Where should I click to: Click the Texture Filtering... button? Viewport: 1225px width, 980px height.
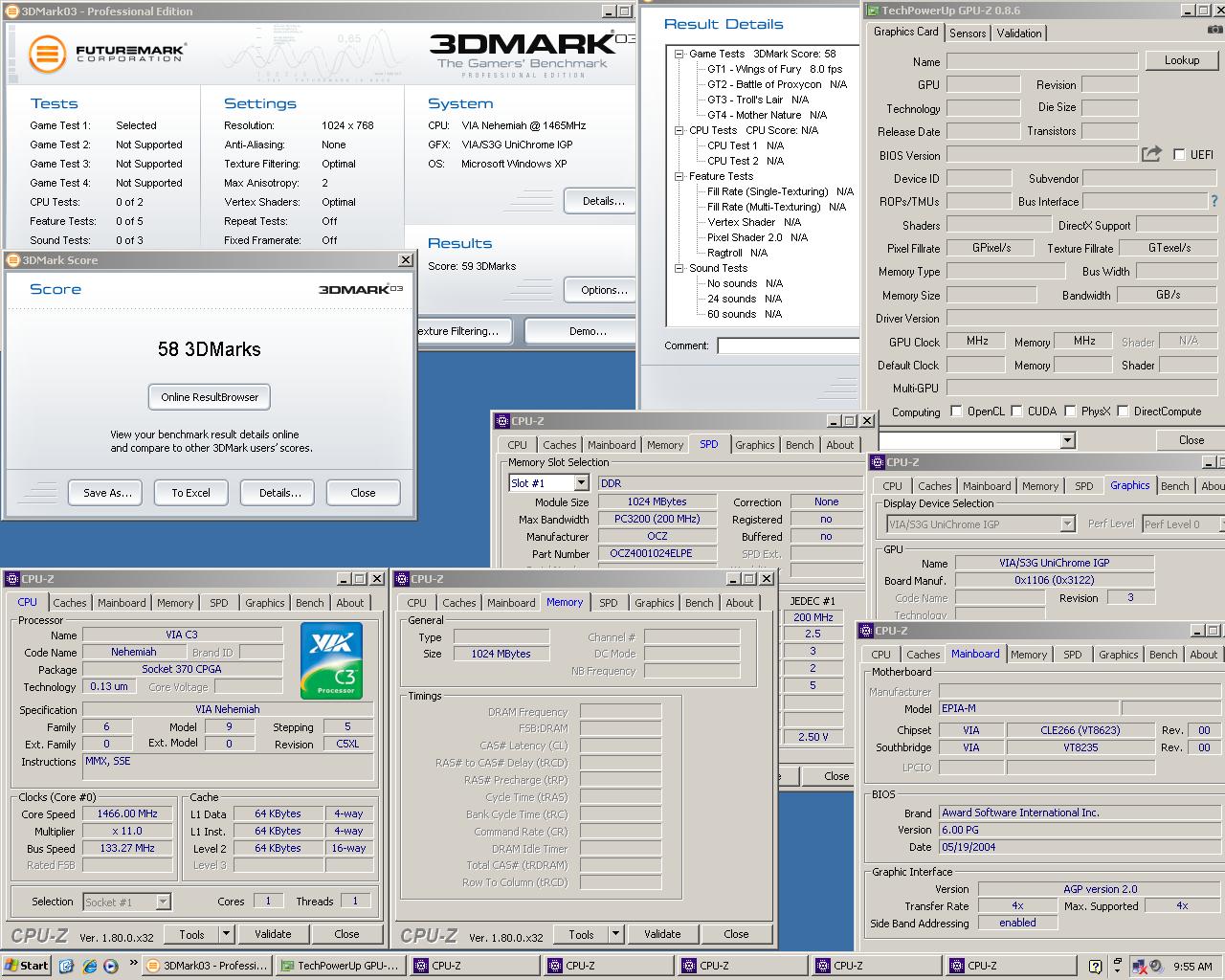tap(463, 331)
